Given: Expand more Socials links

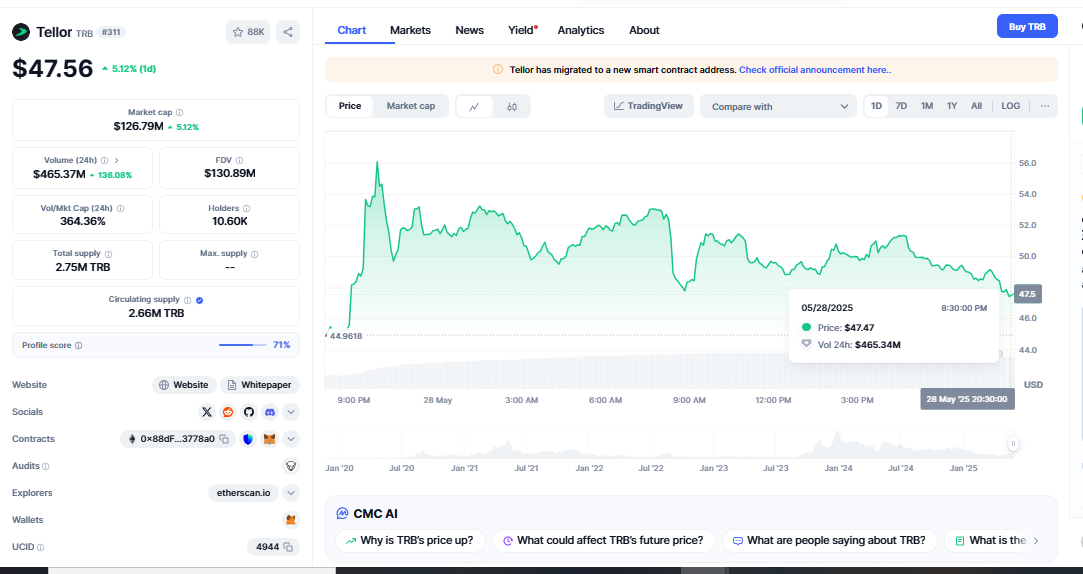Looking at the screenshot, I should pyautogui.click(x=291, y=412).
